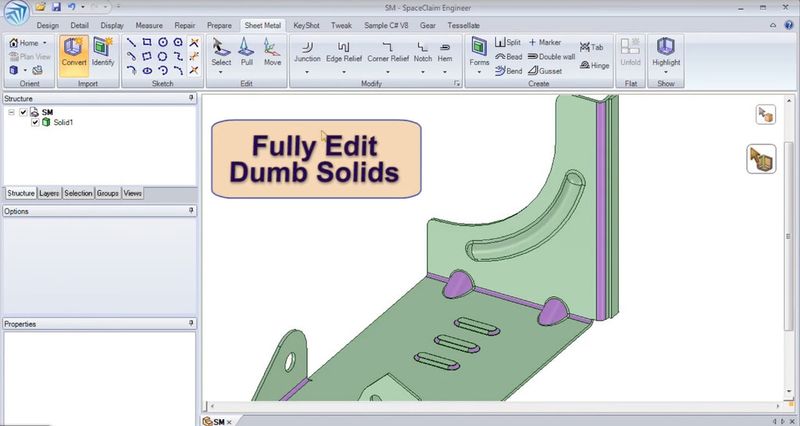Click the vertical scrollbar up arrow
The width and height of the screenshot is (800, 426).
pos(789,101)
